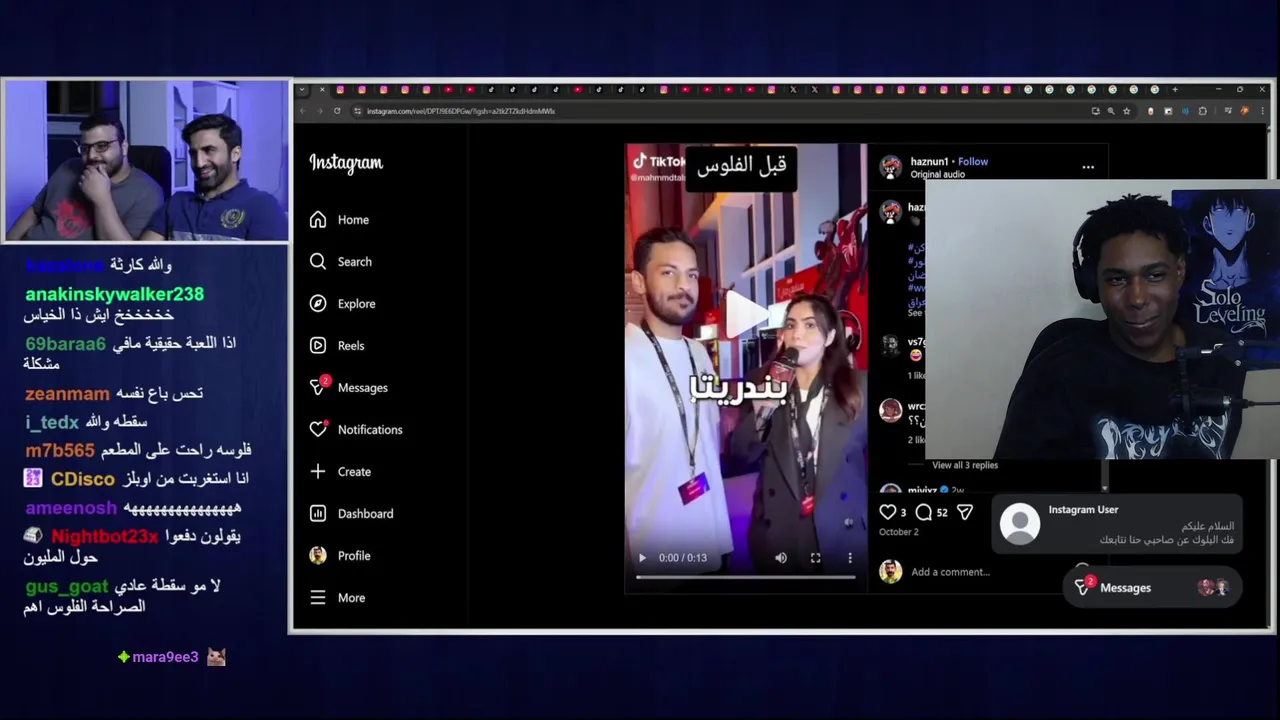Reload the page in the browser
Viewport: 1280px width, 720px height.
click(337, 111)
